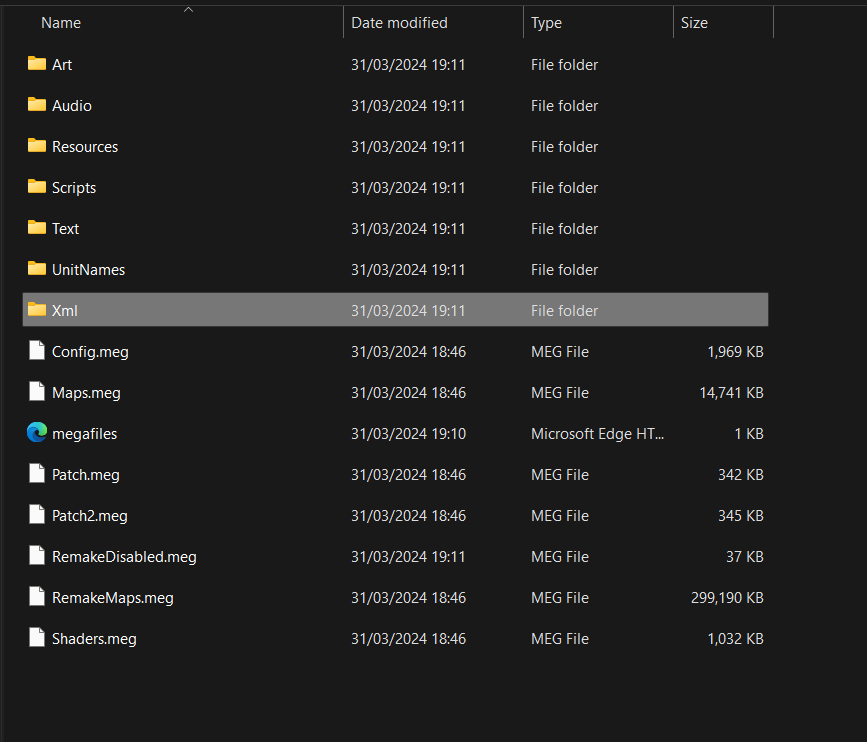Select the Patch2.meg file icon
The image size is (867, 742).
37,515
